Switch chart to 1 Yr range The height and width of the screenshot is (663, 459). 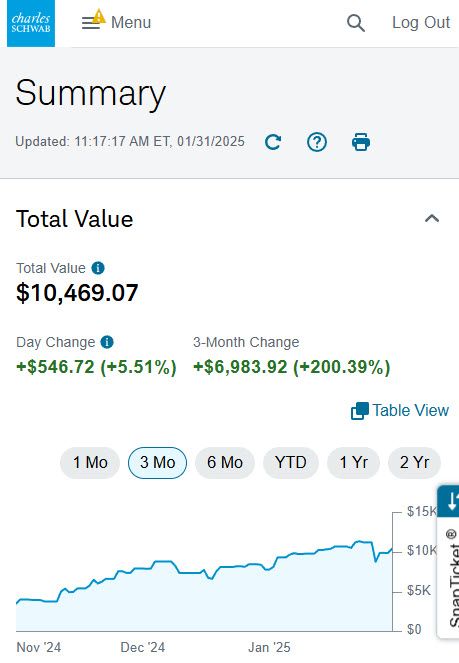click(x=354, y=463)
